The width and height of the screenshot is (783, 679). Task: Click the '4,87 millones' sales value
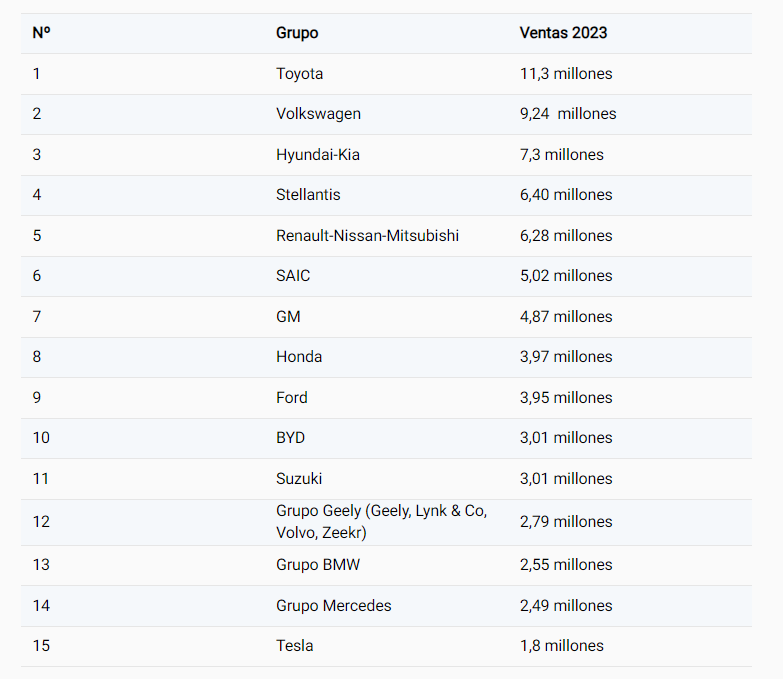[566, 317]
